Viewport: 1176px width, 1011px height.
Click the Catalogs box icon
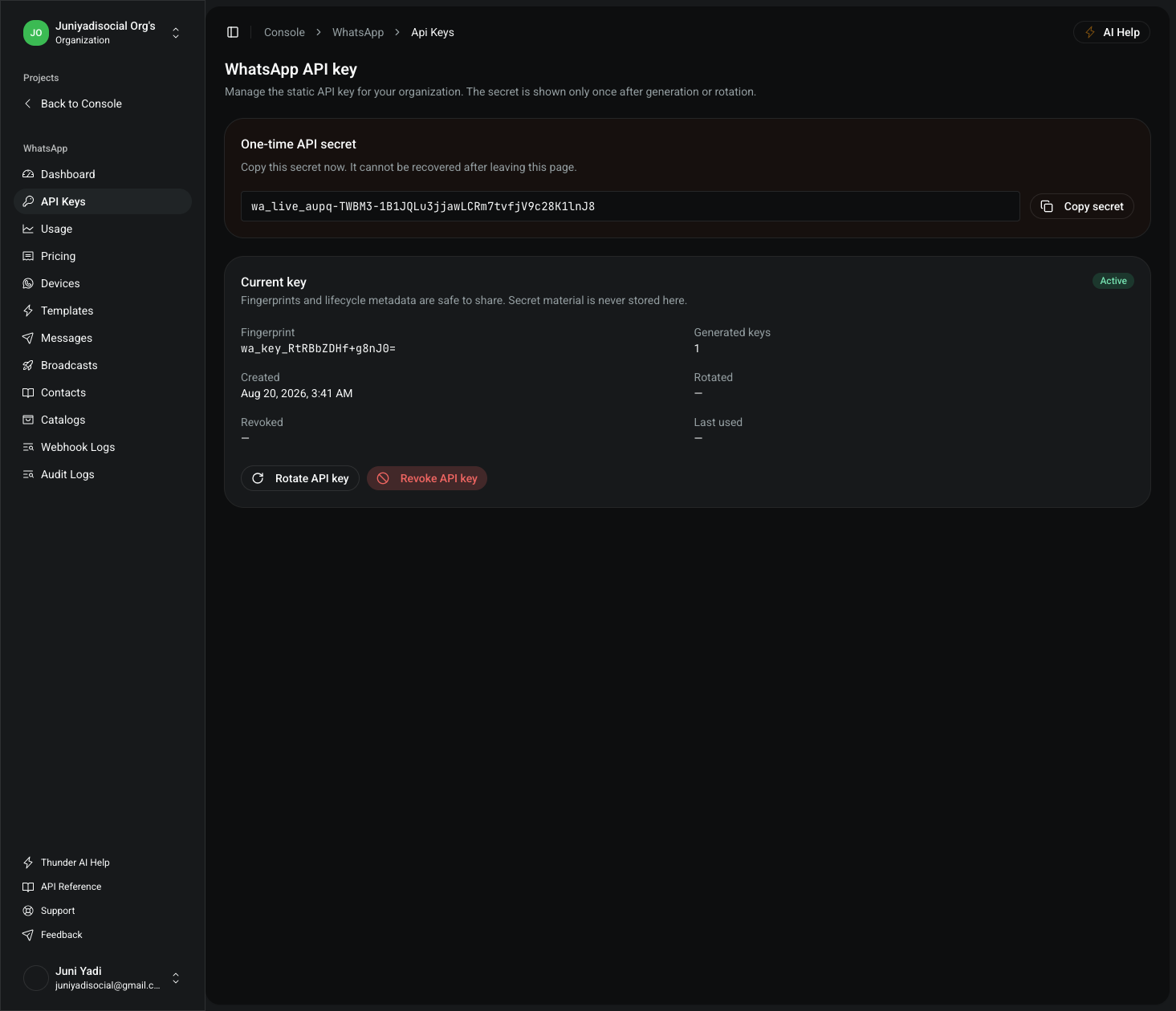point(28,420)
